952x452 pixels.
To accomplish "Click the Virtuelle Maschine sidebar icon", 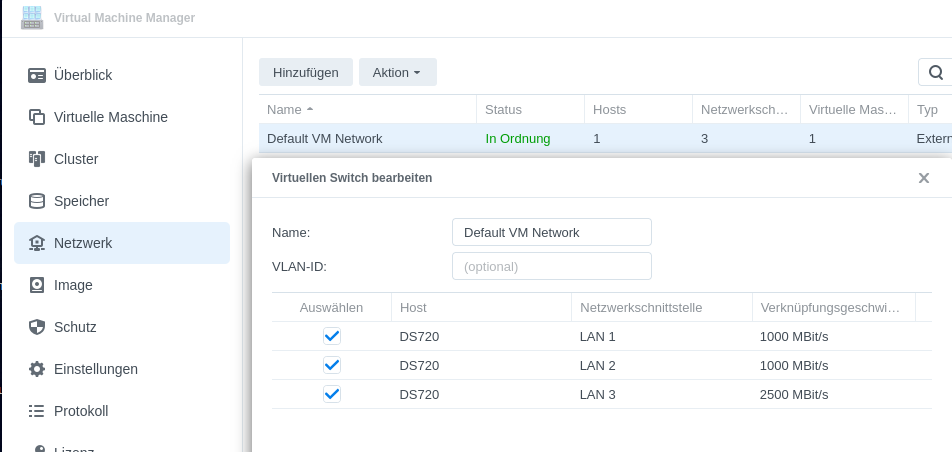I will [37, 117].
